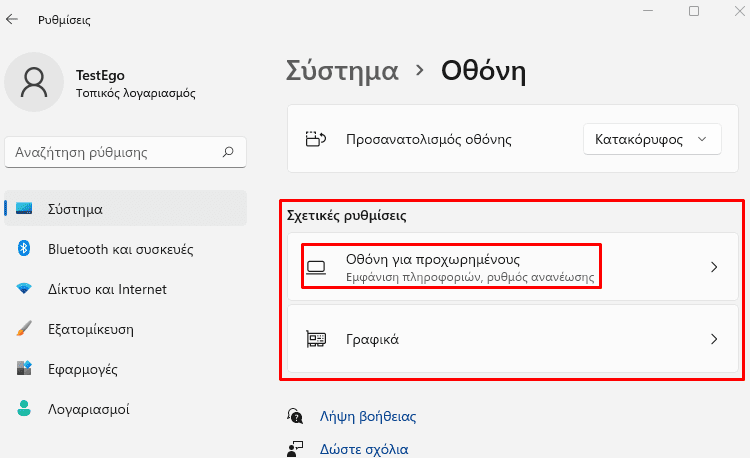Click the Λήψη βοήθειας headset icon
This screenshot has width=750, height=458.
(x=295, y=416)
